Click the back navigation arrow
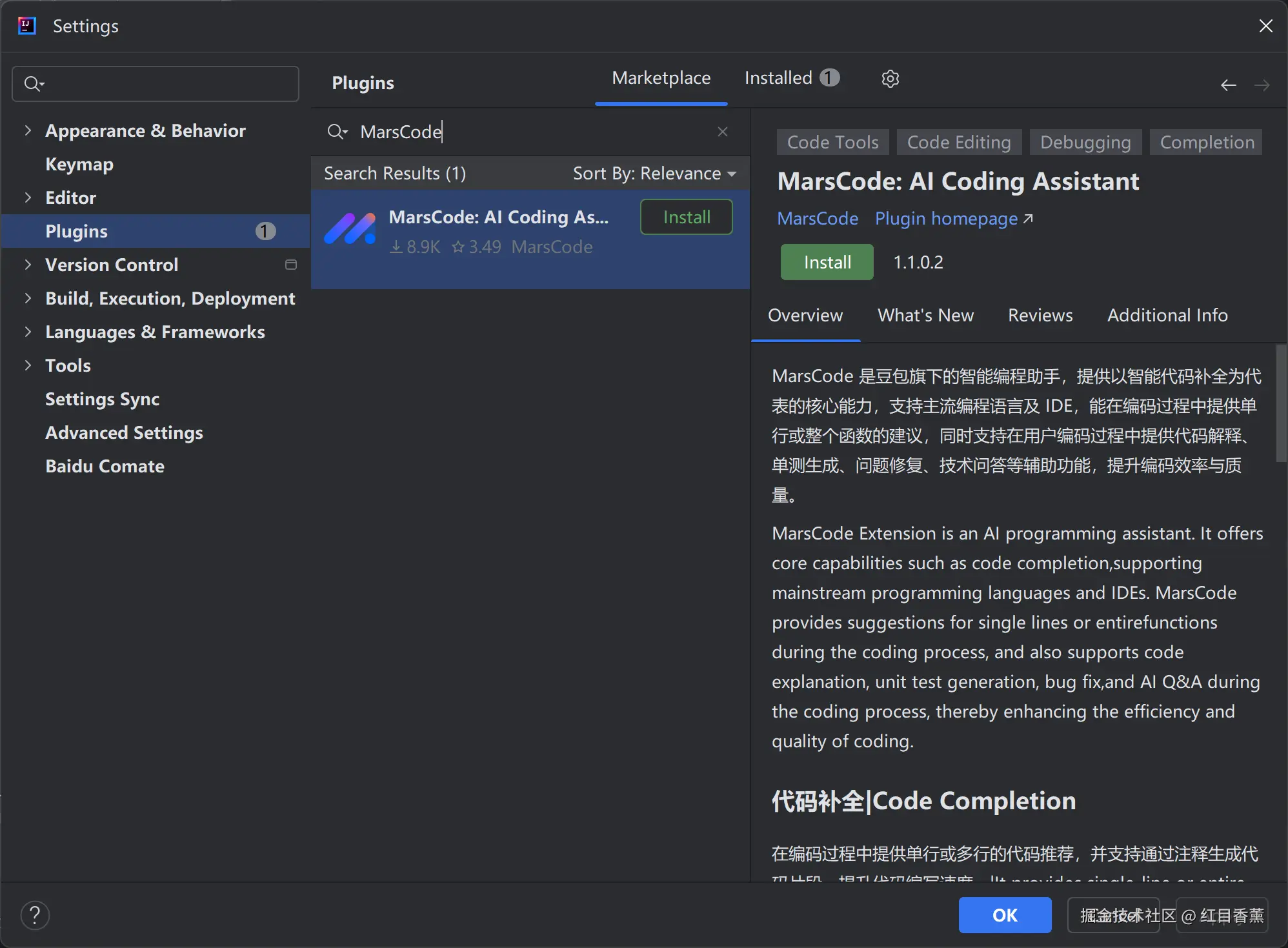The width and height of the screenshot is (1288, 948). pyautogui.click(x=1228, y=85)
